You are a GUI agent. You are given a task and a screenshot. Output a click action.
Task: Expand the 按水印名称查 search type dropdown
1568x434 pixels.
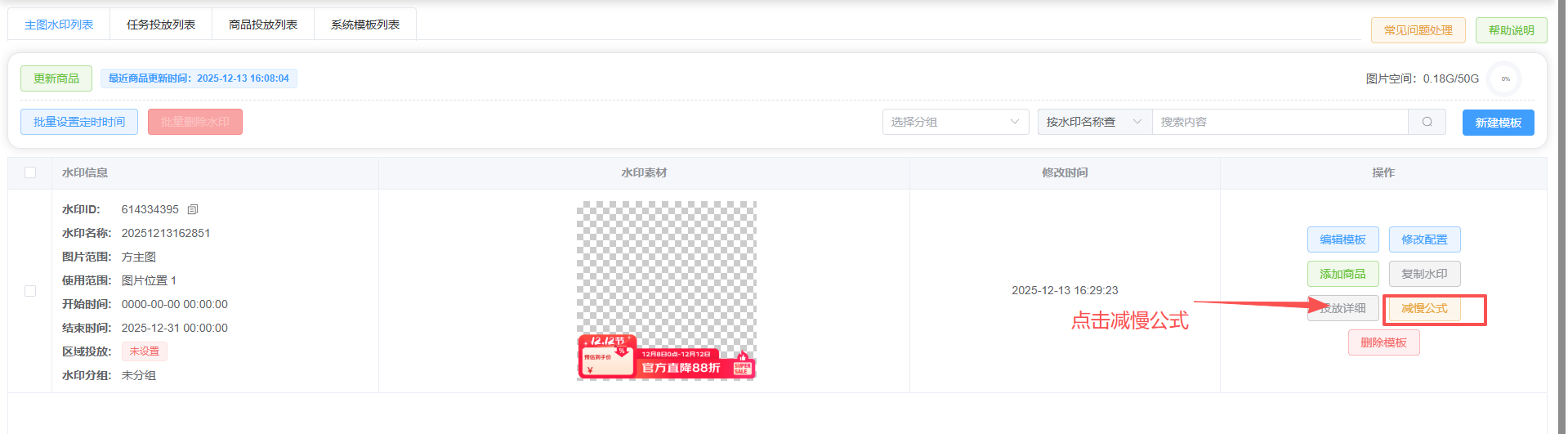click(x=1093, y=122)
